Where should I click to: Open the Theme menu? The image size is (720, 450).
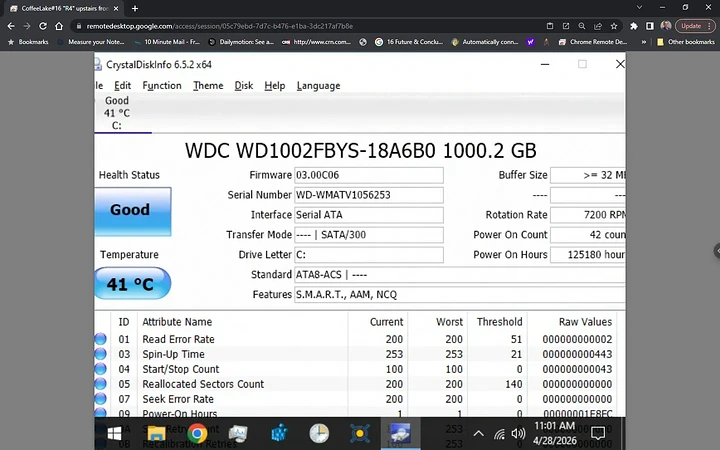208,86
